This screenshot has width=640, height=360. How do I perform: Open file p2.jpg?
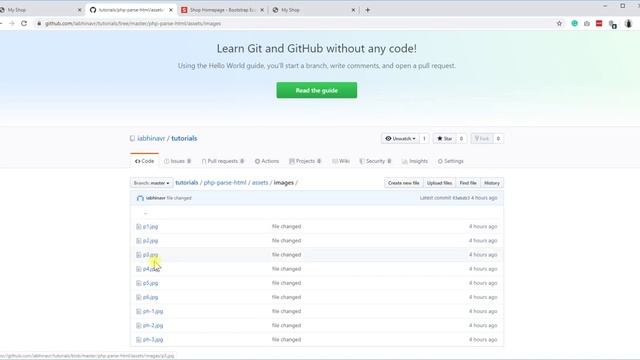point(150,241)
